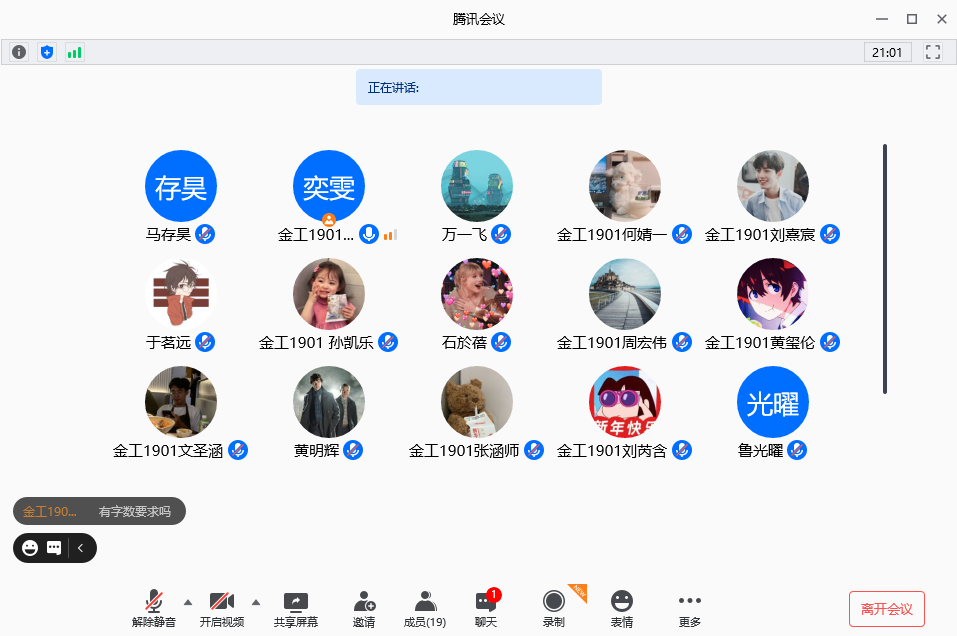Viewport: 957px width, 636px height.
Task: Select the 奕雯 blue avatar
Action: pos(329,186)
